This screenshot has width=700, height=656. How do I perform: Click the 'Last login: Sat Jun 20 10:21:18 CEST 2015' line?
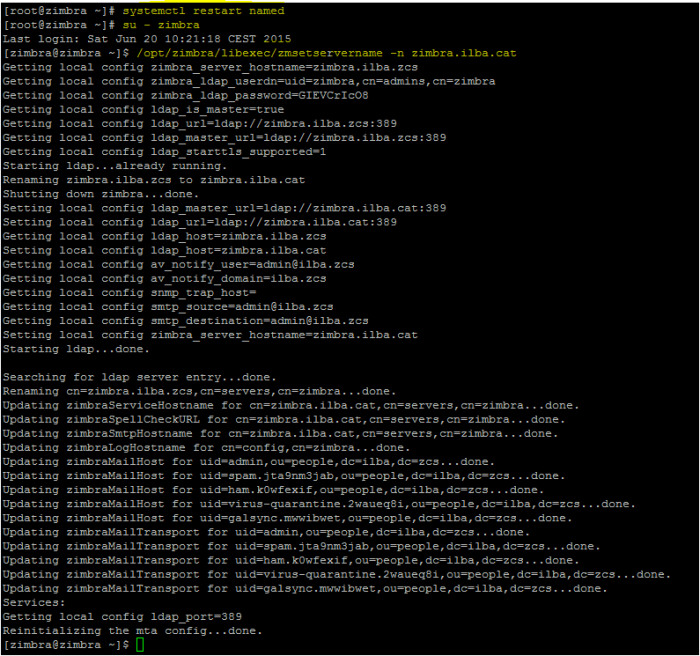pos(147,39)
